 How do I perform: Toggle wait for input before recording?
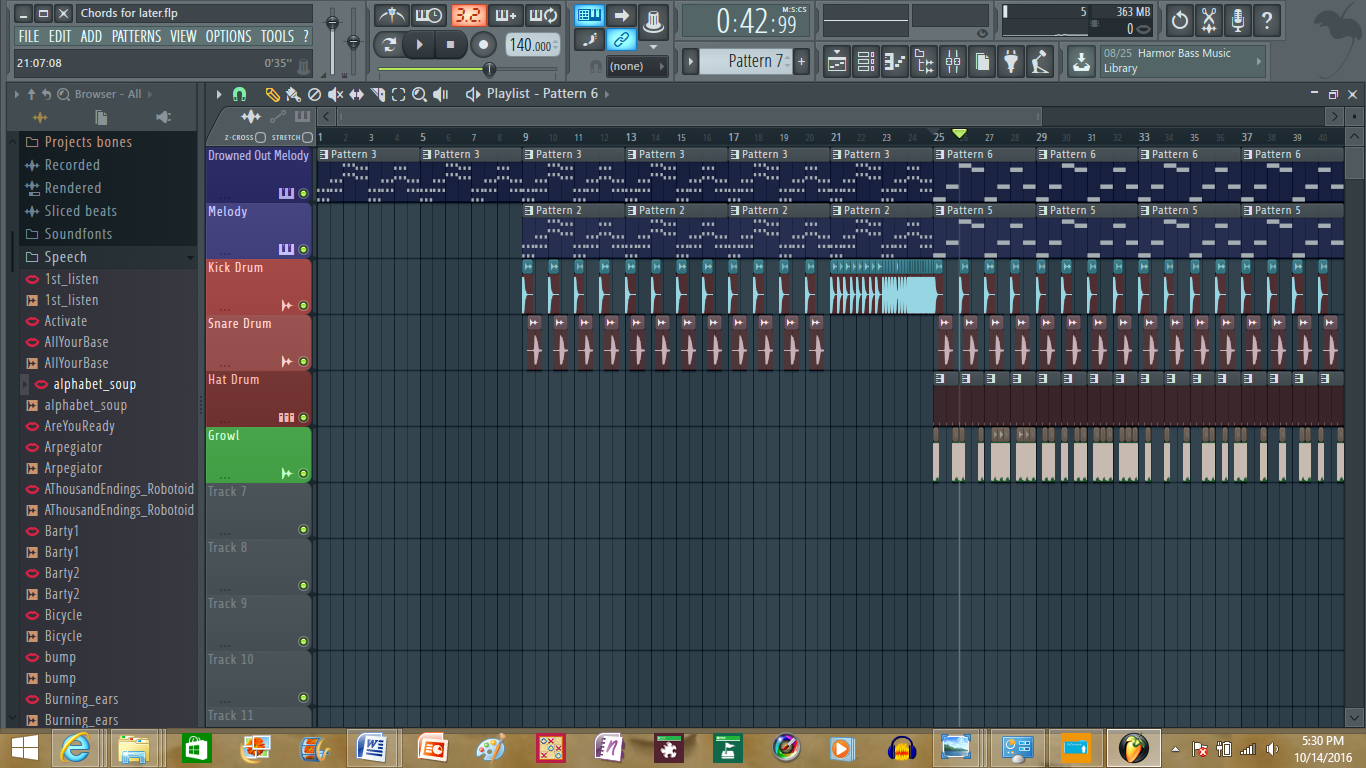pos(429,16)
